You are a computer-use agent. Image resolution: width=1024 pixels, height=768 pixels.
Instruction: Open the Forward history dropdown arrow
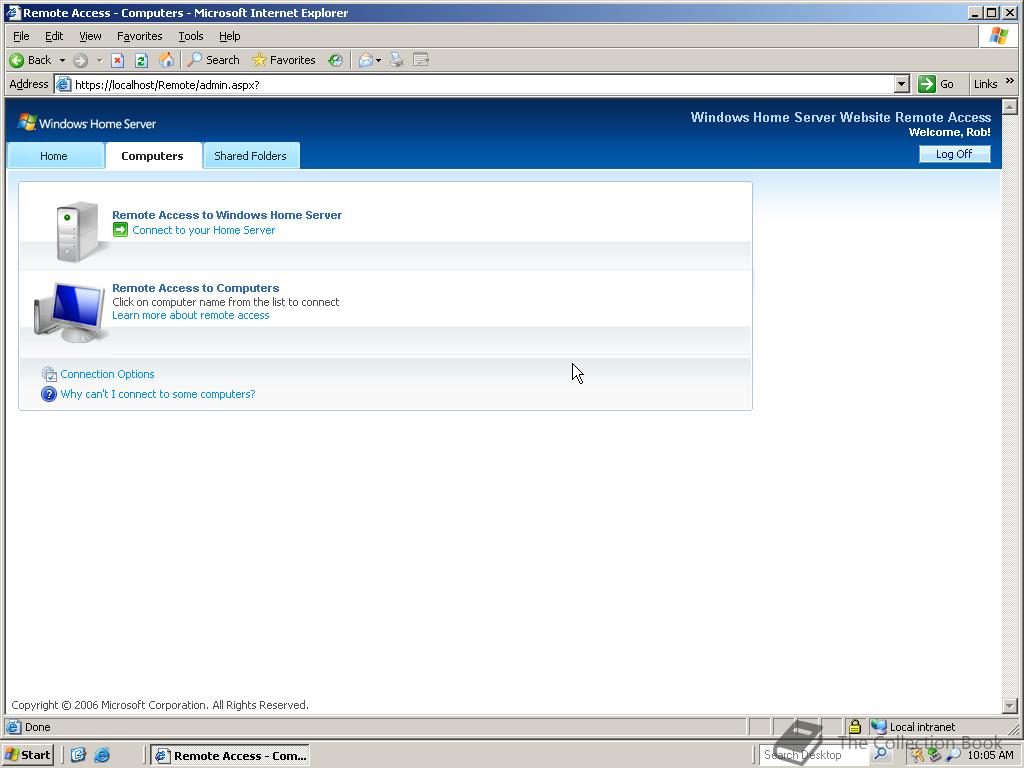pos(99,60)
